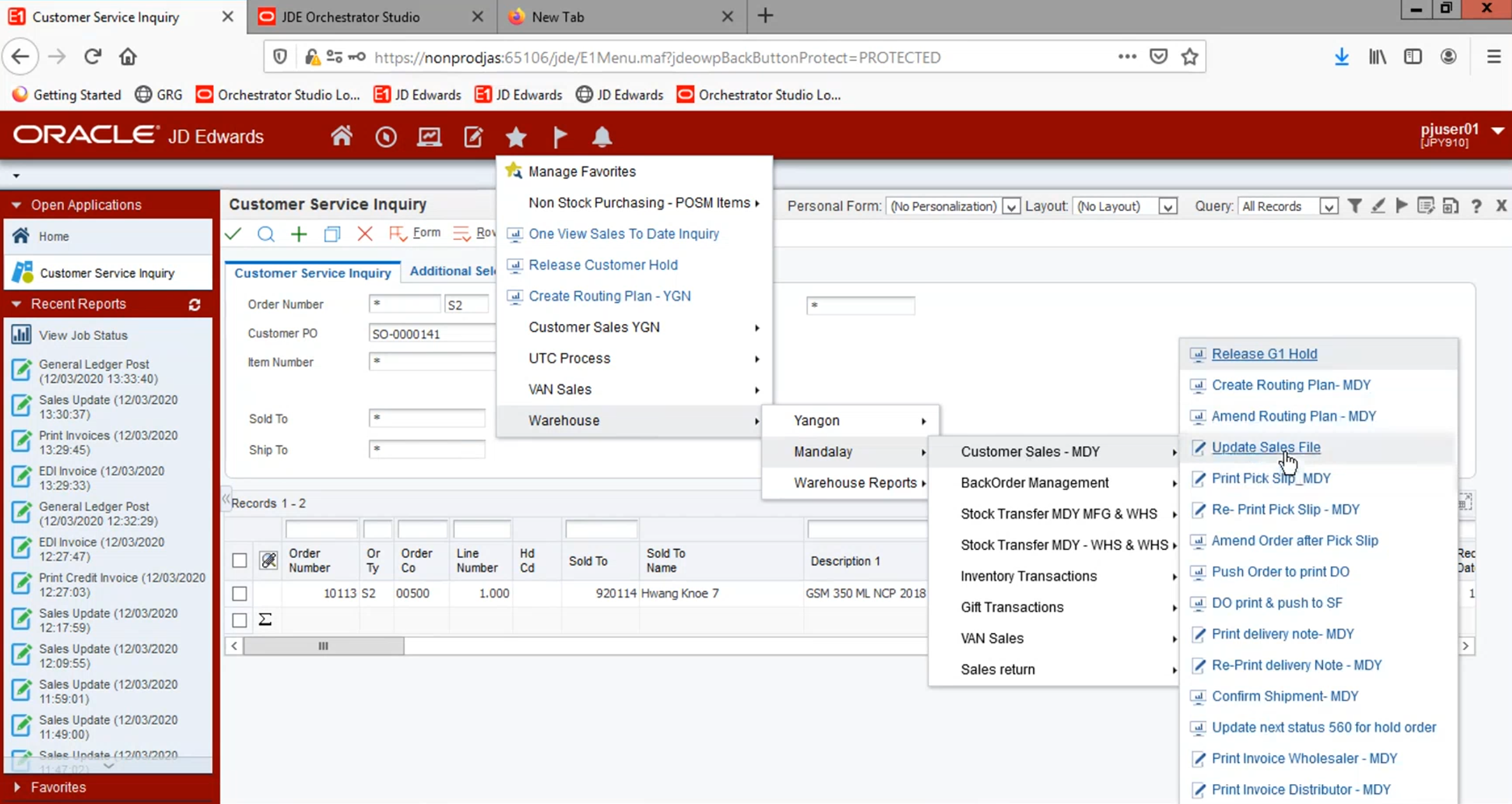Click the green plus Add icon

(298, 234)
